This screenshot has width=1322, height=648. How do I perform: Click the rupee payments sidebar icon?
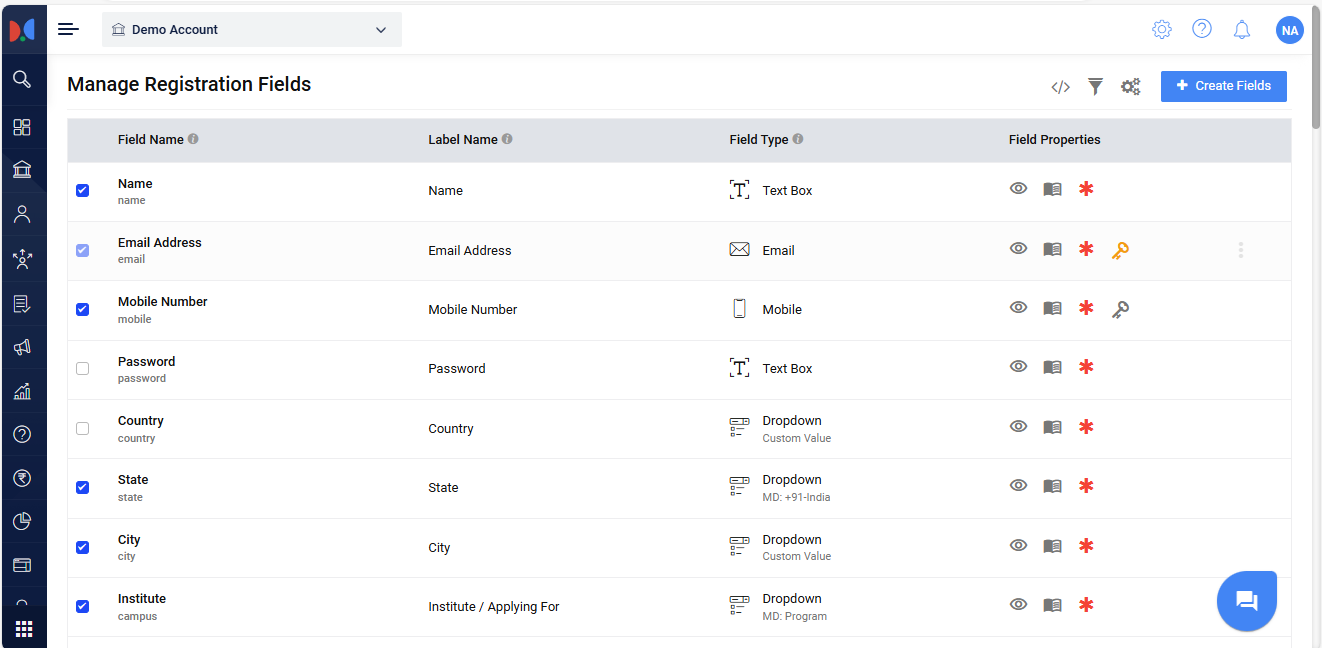tap(22, 478)
